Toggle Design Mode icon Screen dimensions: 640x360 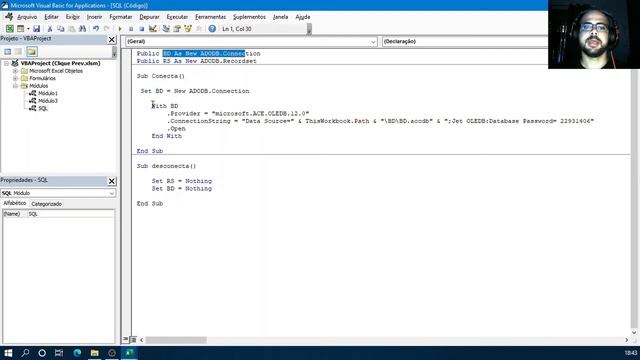click(153, 29)
